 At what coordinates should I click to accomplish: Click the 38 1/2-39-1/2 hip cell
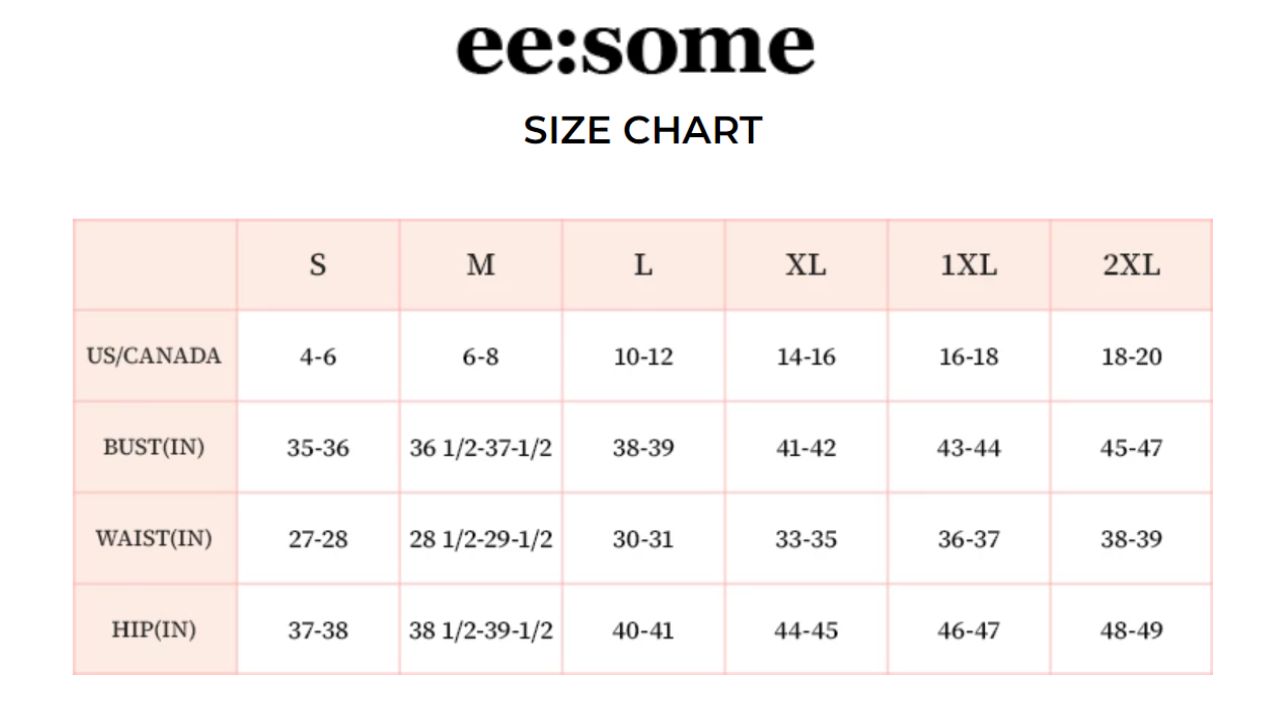coord(480,631)
